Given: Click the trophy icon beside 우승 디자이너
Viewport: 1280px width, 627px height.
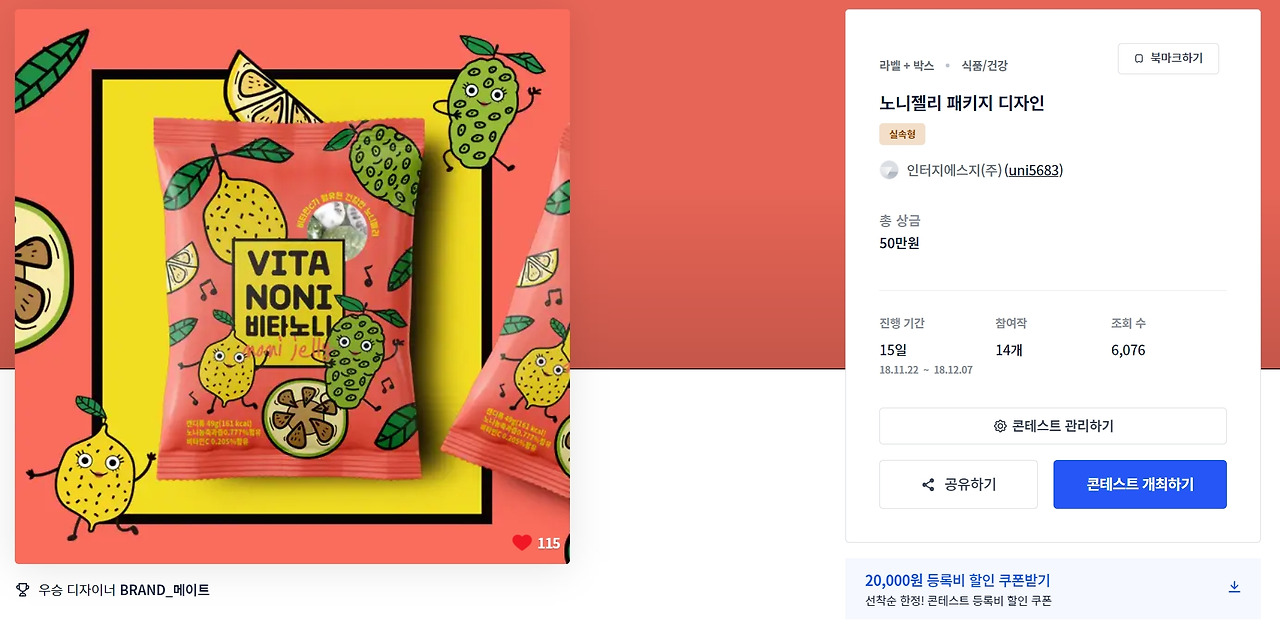Looking at the screenshot, I should point(23,590).
